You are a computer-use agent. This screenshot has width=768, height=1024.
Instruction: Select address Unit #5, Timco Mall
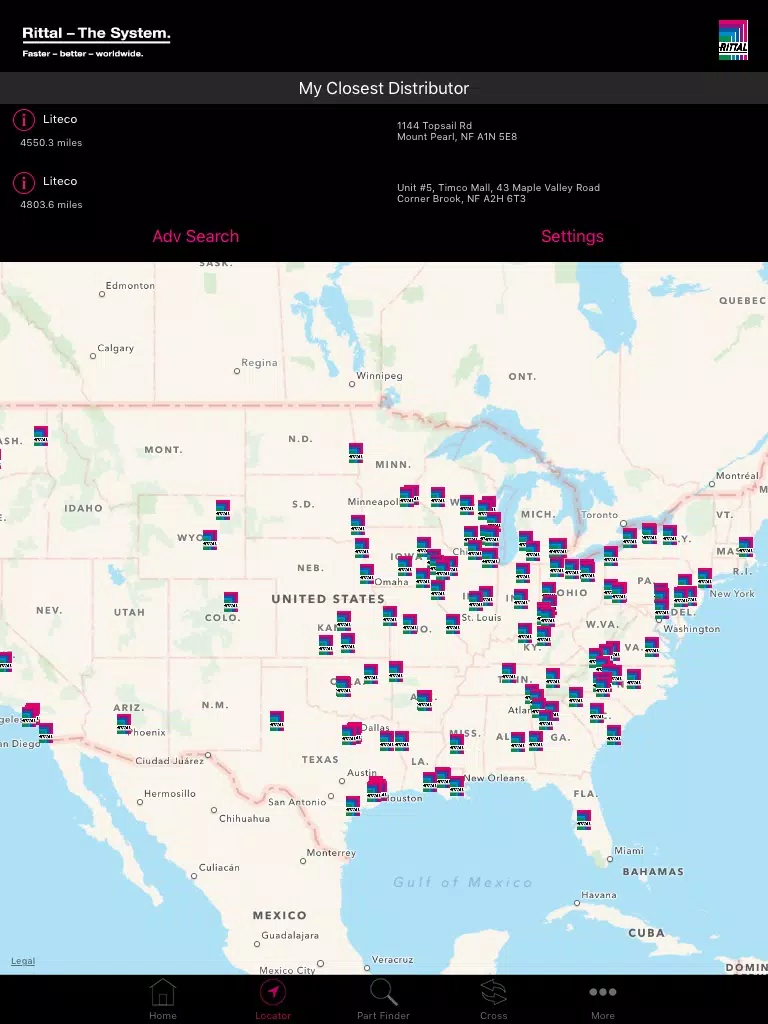498,193
